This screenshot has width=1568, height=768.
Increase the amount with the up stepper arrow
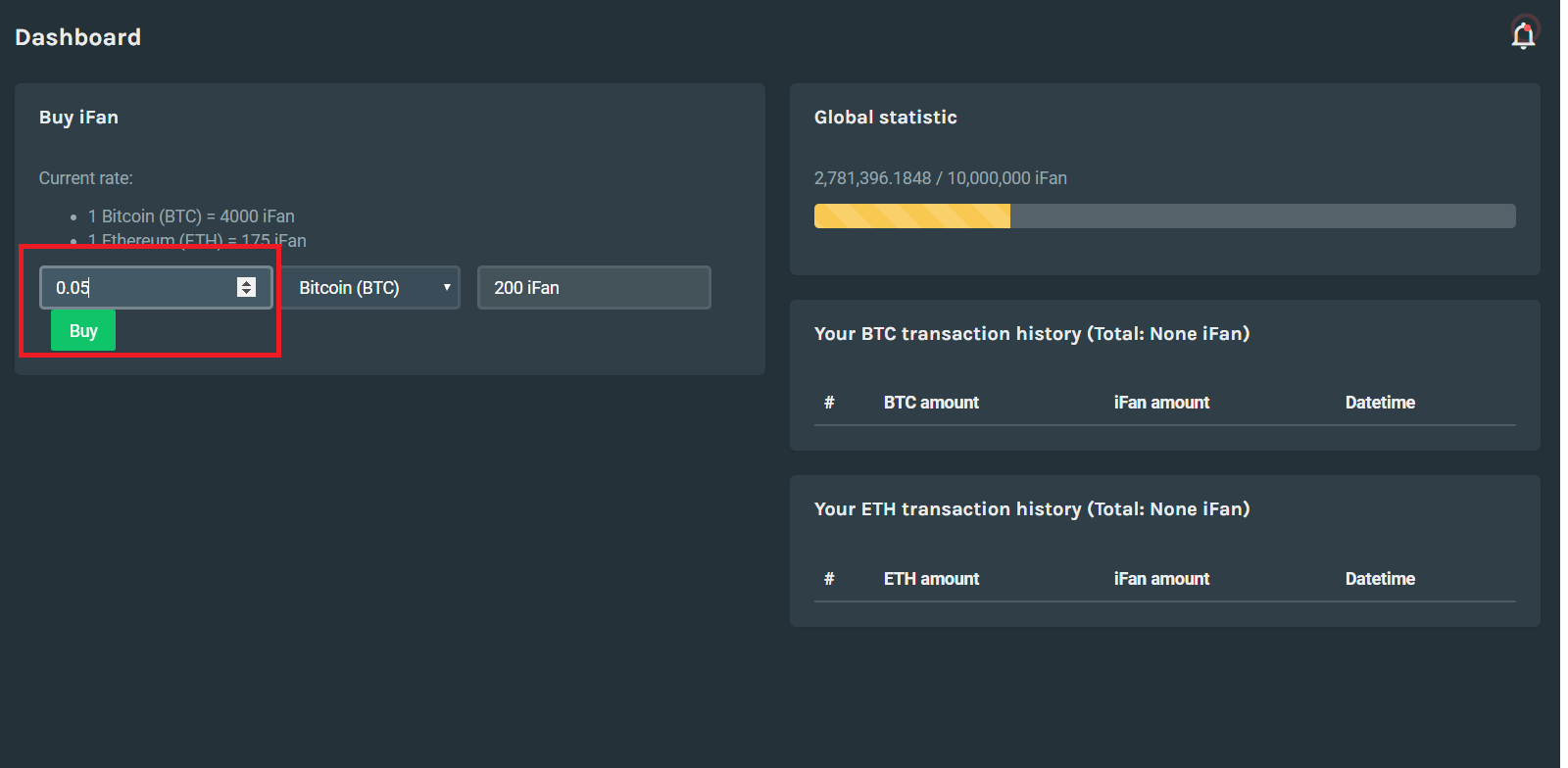pyautogui.click(x=246, y=282)
